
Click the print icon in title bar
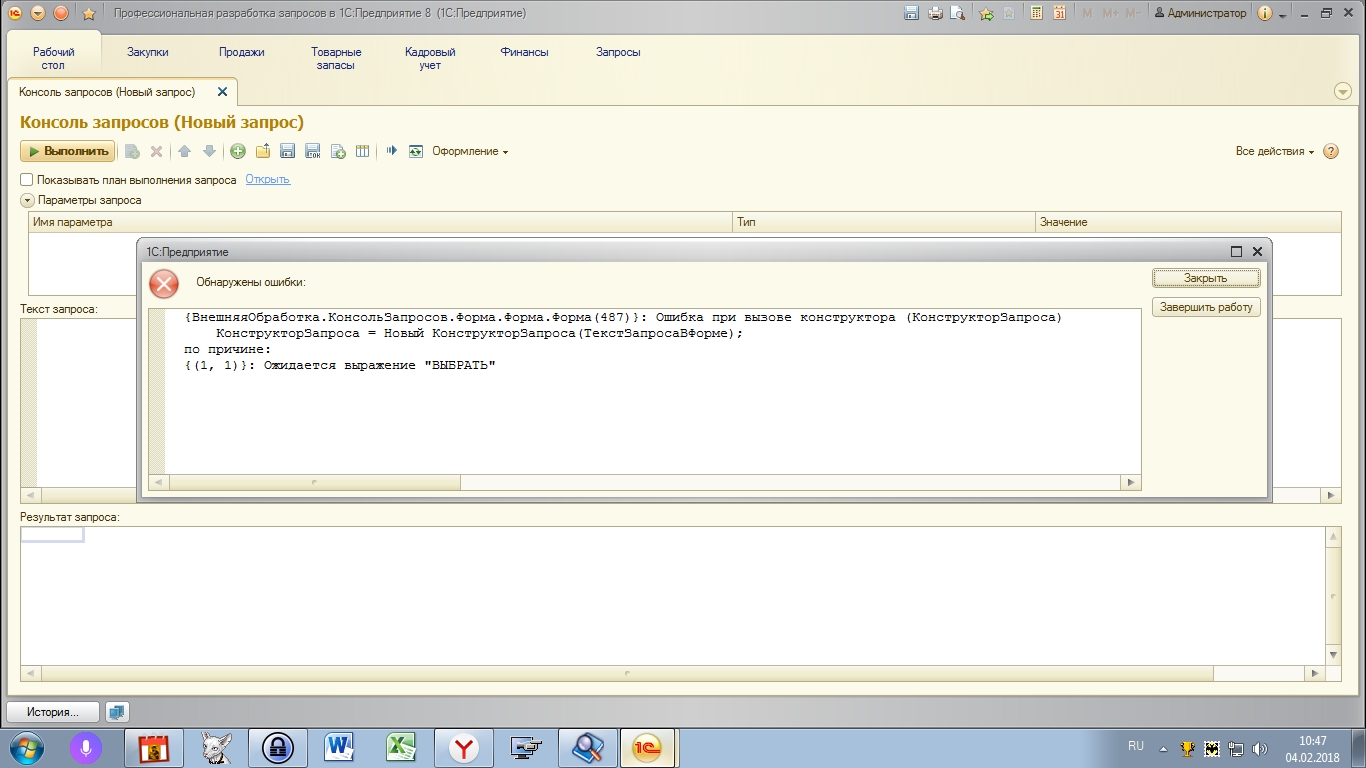pyautogui.click(x=935, y=13)
